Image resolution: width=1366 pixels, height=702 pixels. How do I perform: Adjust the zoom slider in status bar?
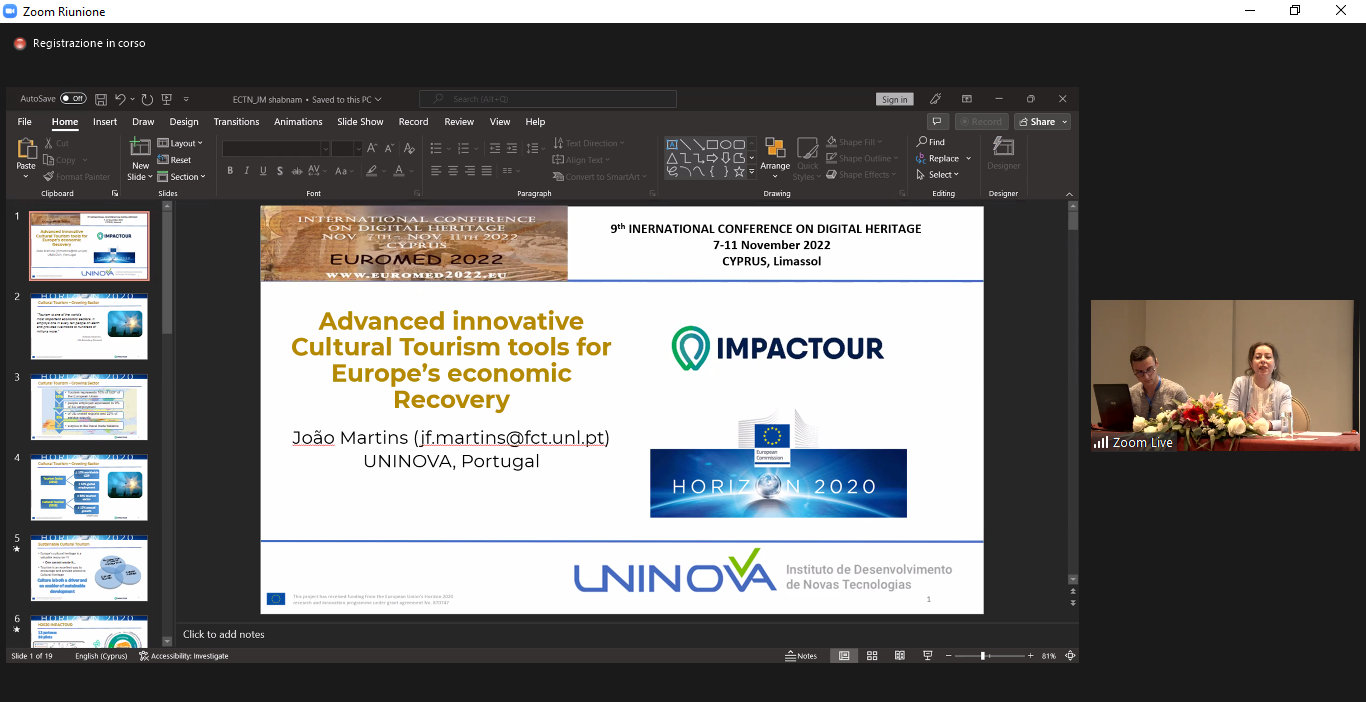983,656
